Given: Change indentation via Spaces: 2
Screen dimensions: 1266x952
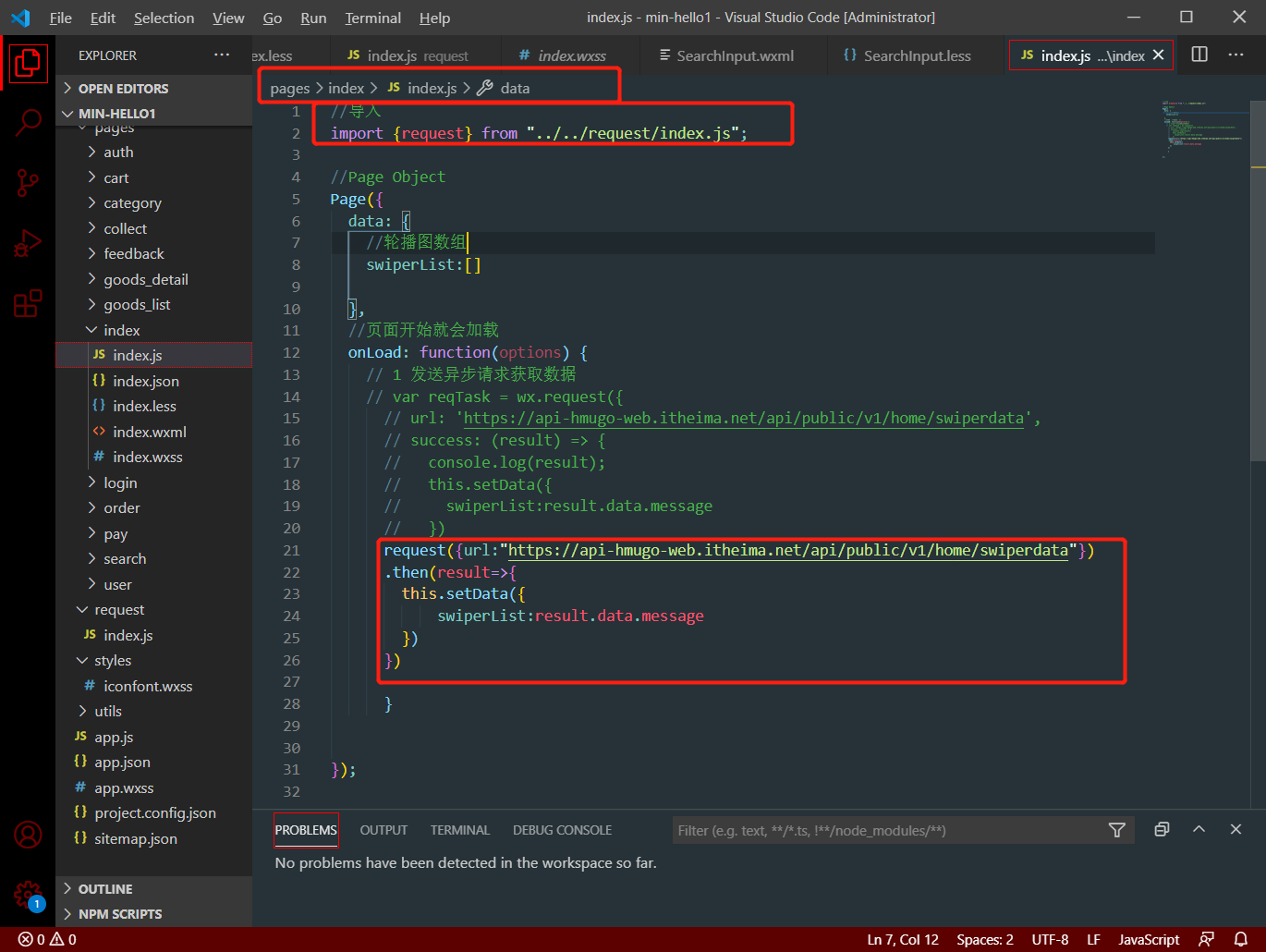Looking at the screenshot, I should [x=985, y=939].
